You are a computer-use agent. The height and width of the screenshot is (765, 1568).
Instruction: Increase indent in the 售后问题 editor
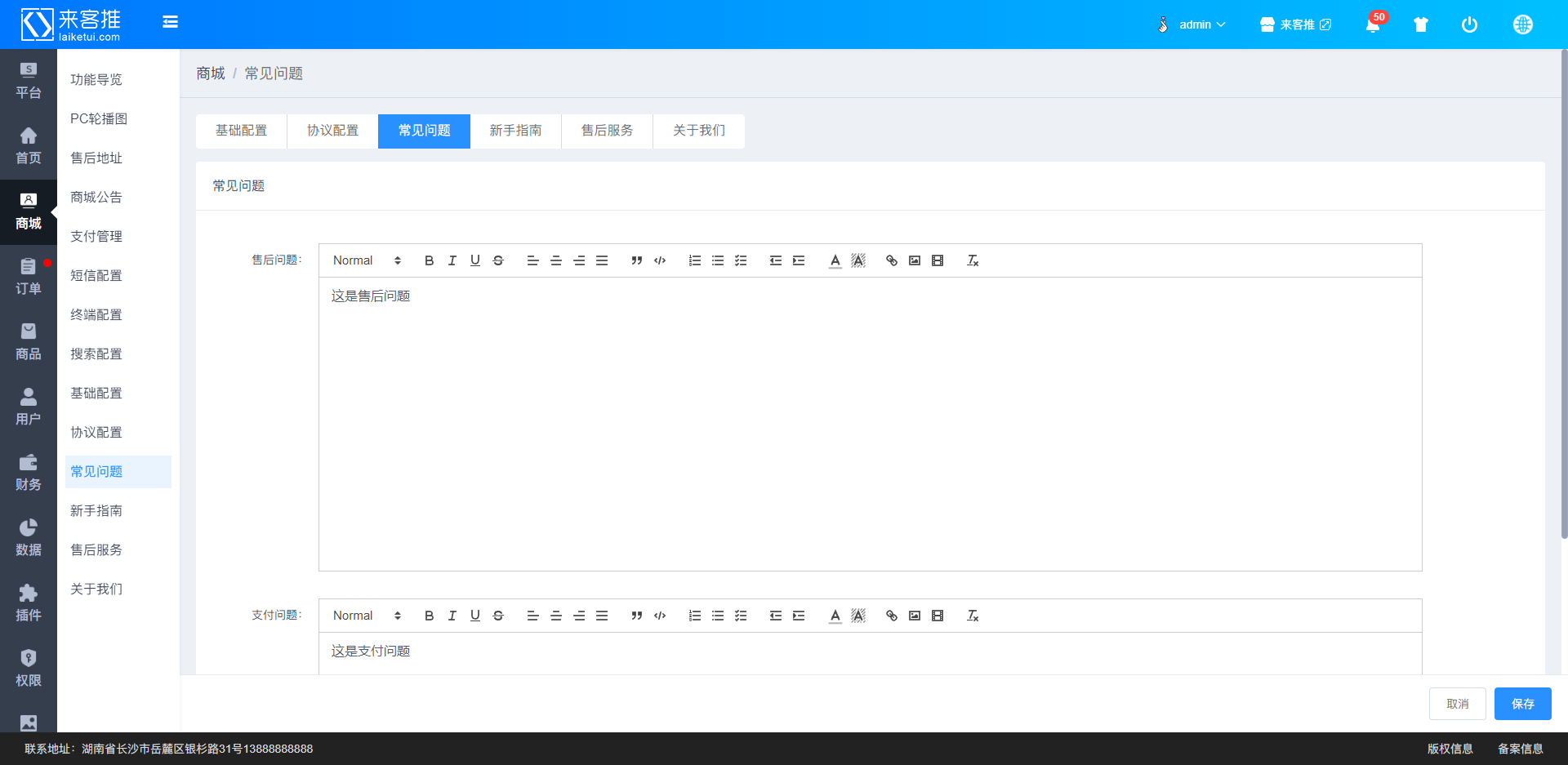(798, 260)
